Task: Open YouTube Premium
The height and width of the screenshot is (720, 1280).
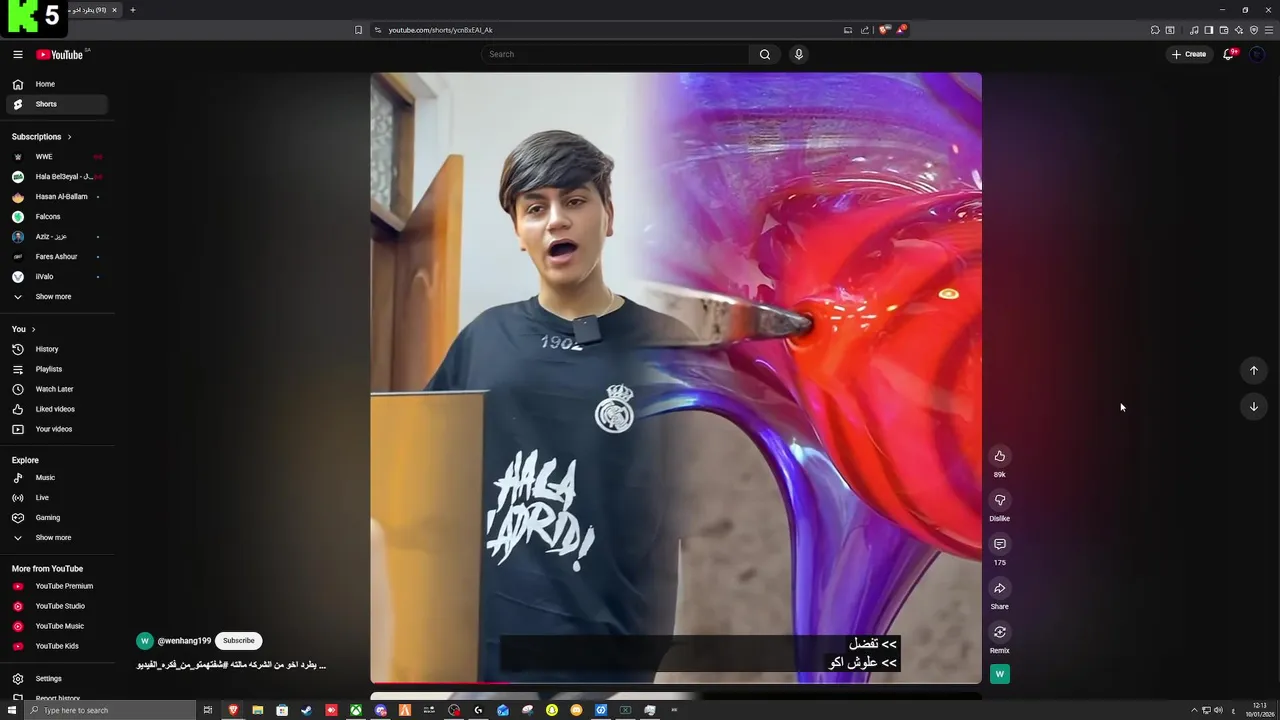Action: pyautogui.click(x=57, y=586)
